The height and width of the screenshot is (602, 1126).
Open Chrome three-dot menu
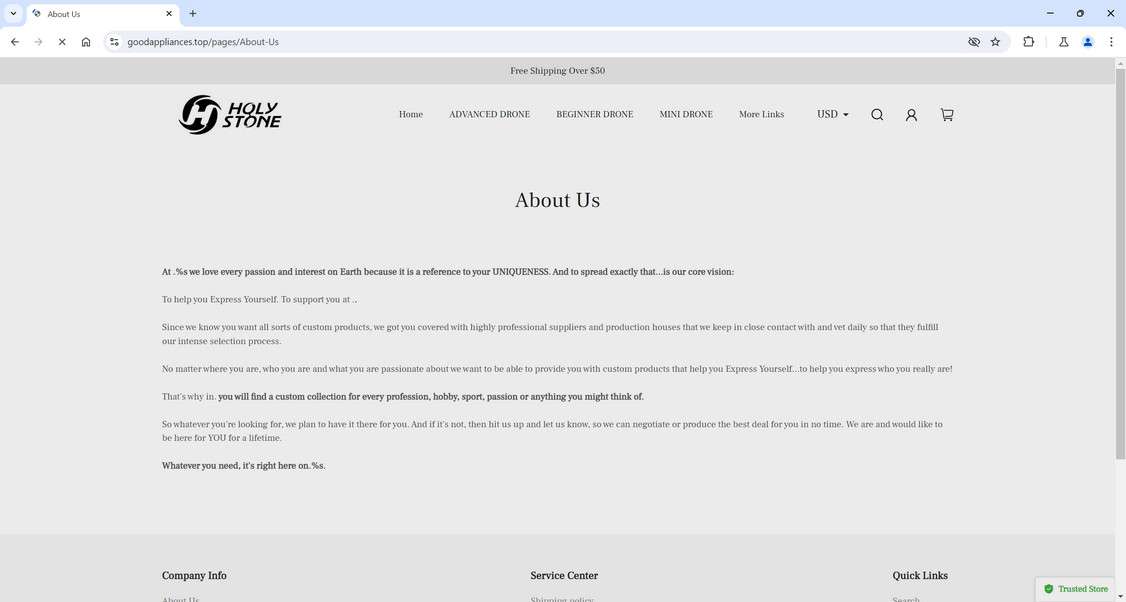[1111, 42]
